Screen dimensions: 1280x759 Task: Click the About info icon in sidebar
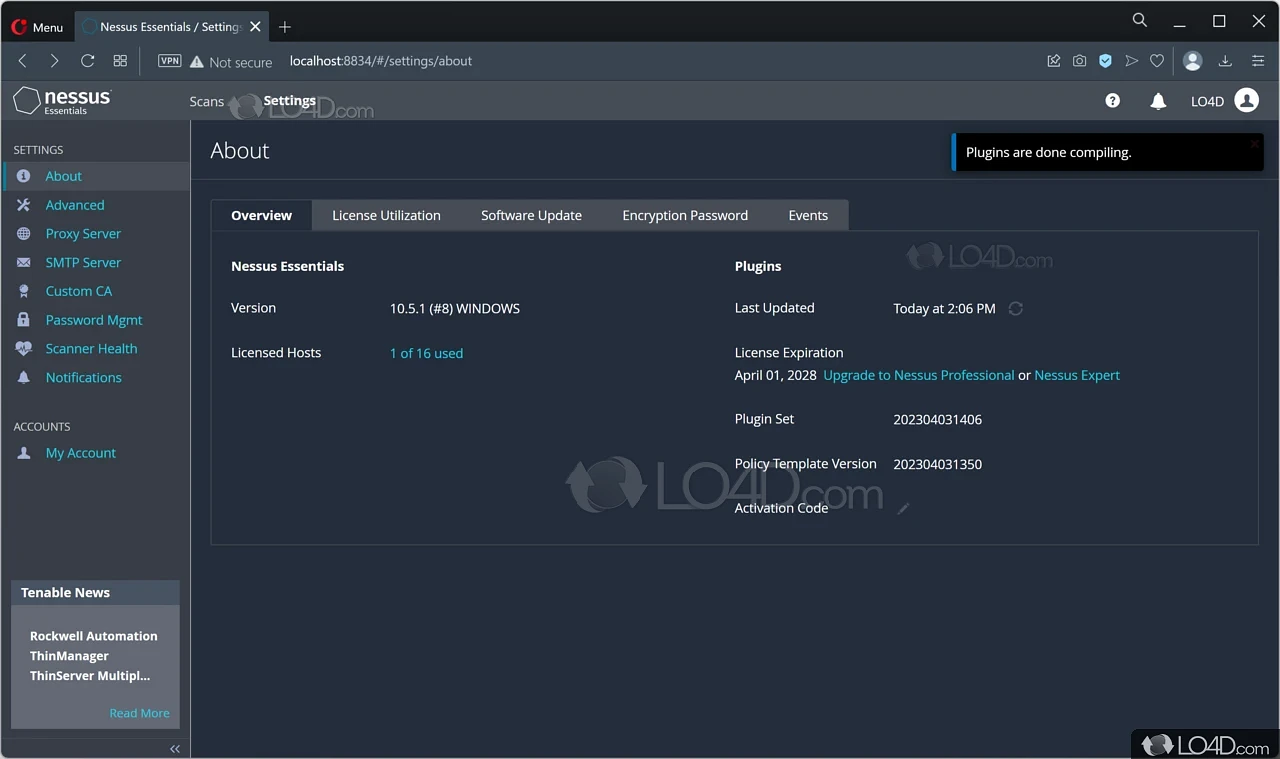pos(24,176)
